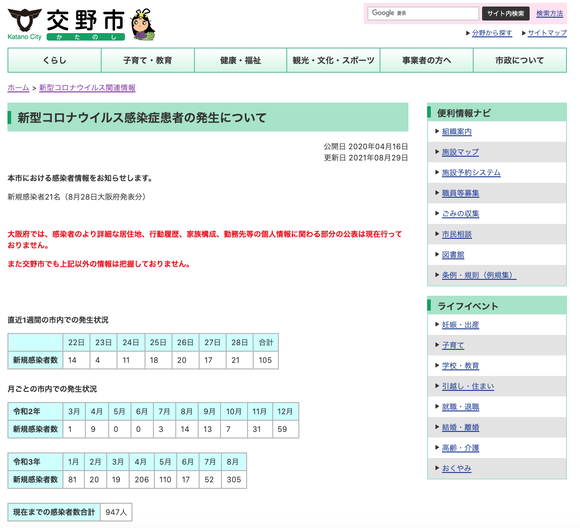This screenshot has width=580, height=528.
Task: Select the くらし navigation tab
Action: pyautogui.click(x=54, y=60)
